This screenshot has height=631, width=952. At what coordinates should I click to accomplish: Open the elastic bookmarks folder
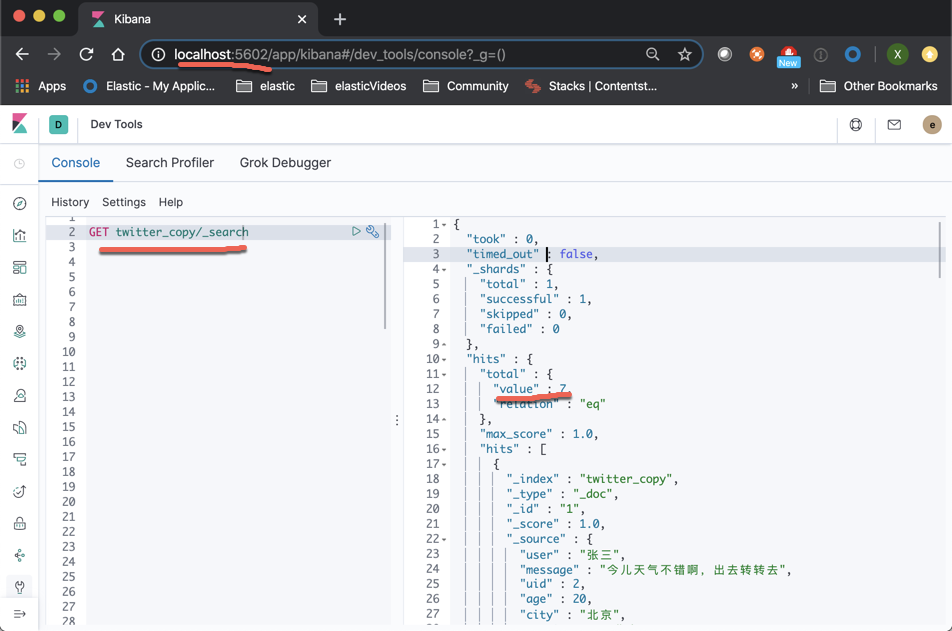coord(265,86)
